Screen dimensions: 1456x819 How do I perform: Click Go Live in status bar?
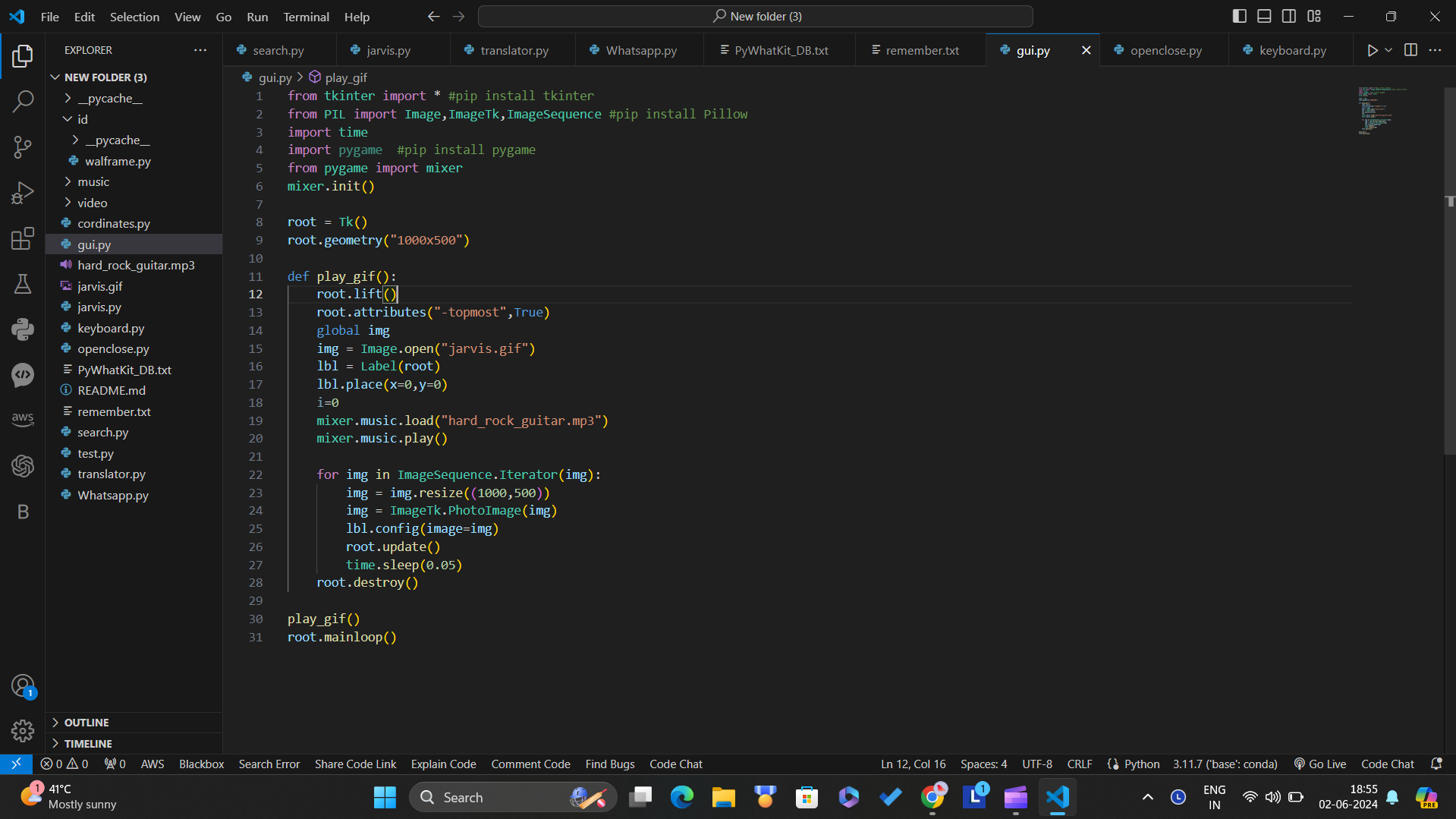click(x=1320, y=764)
